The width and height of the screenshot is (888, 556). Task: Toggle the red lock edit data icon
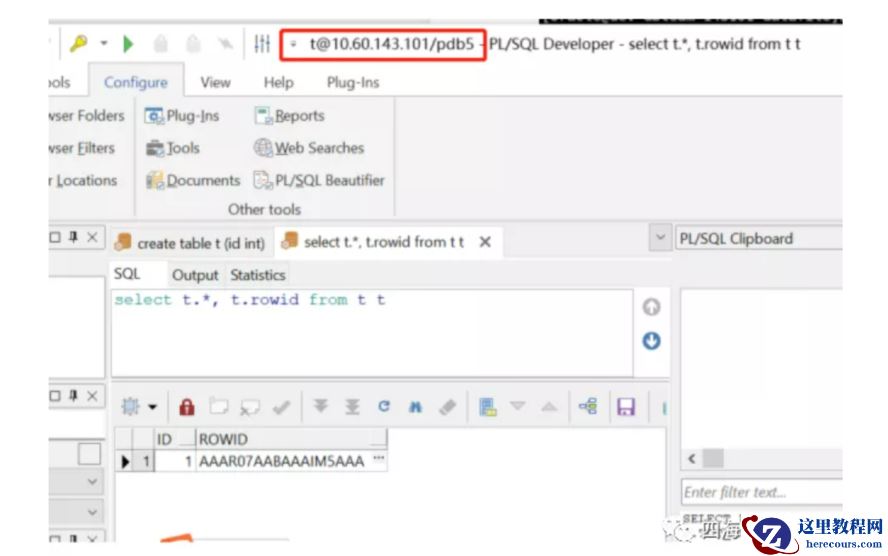[187, 407]
